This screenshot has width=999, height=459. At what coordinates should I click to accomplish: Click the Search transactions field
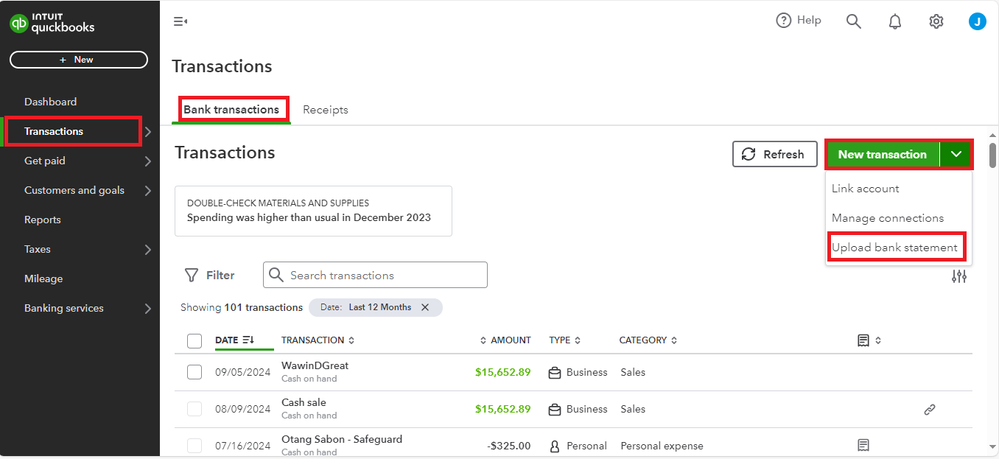375,275
